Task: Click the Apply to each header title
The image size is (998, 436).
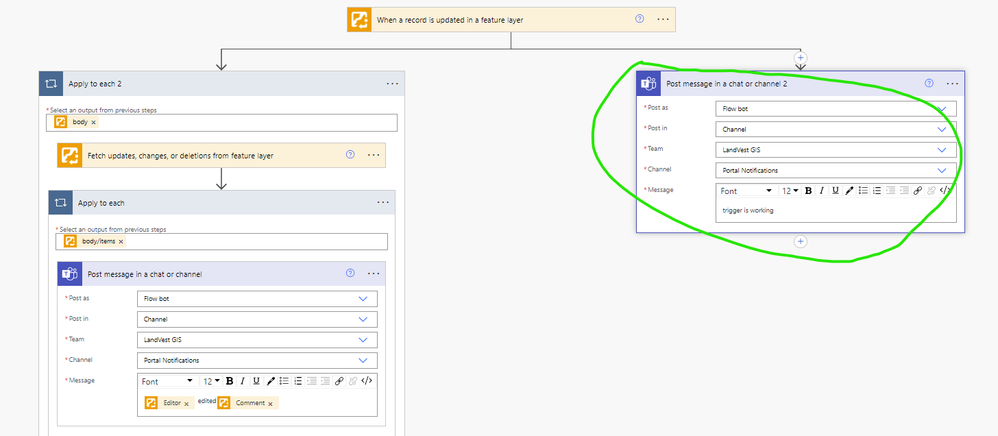Action: [x=101, y=203]
